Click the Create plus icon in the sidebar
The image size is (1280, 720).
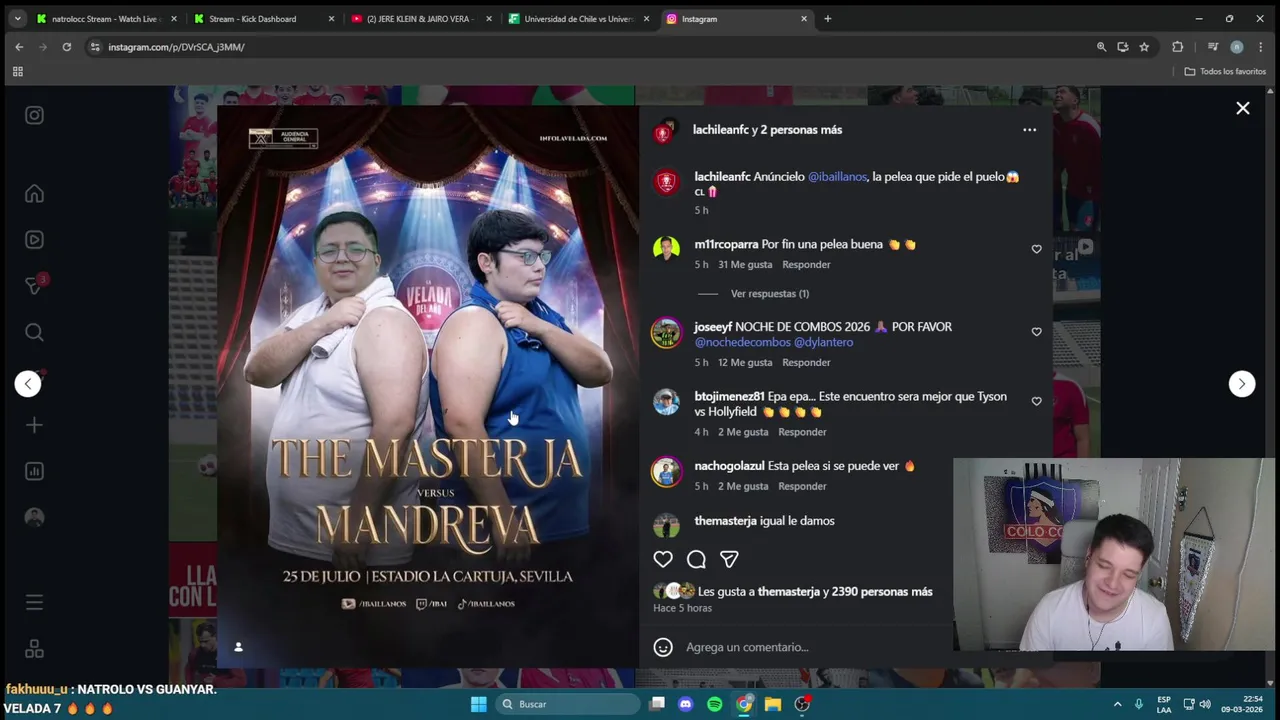coord(34,425)
